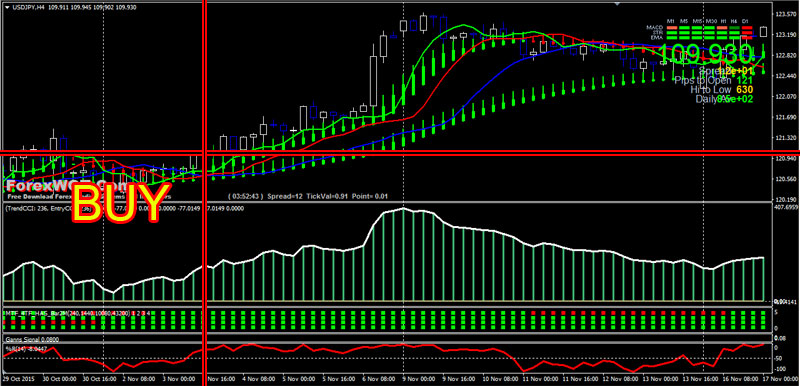Click the -100 level on %R scale

pos(781,369)
